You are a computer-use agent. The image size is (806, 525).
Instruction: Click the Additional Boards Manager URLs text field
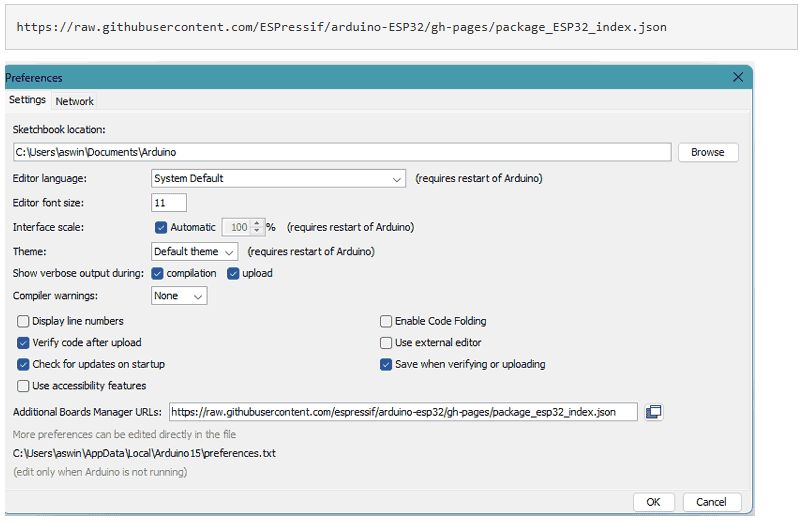[402, 412]
